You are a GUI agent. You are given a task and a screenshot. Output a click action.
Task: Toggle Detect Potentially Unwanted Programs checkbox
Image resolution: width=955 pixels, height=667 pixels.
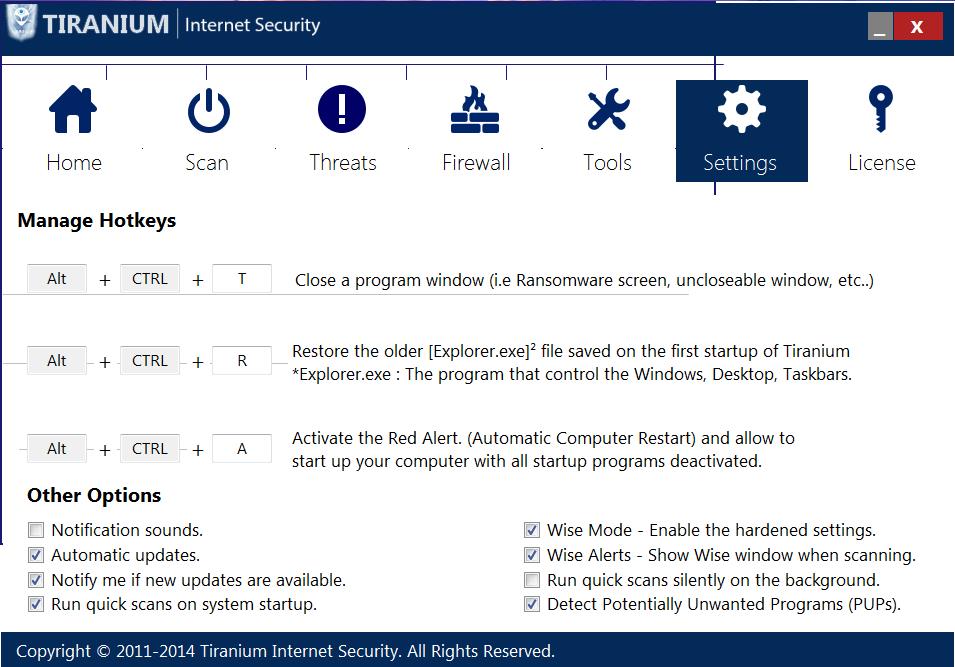532,604
